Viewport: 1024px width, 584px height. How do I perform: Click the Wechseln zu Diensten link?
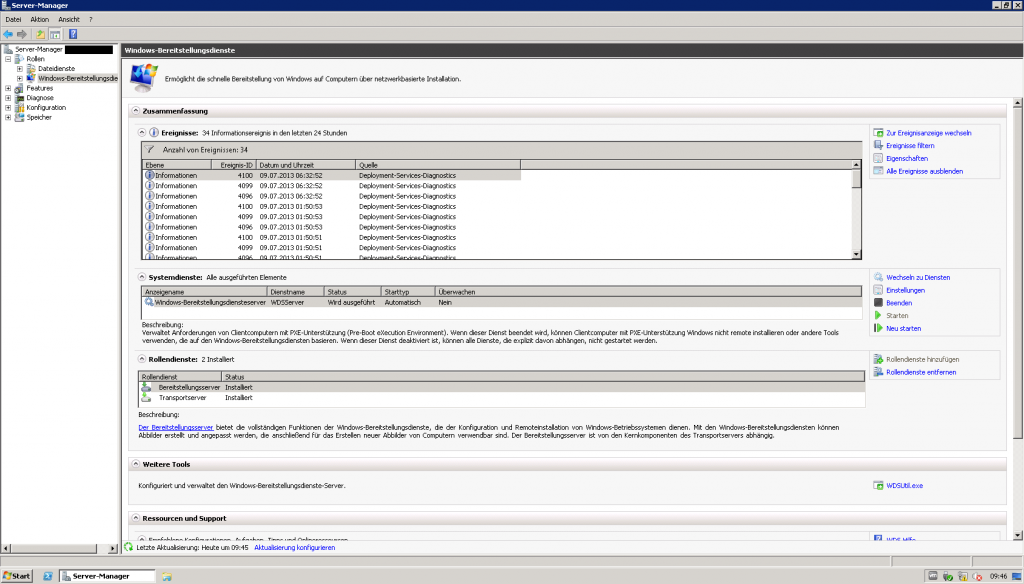918,278
